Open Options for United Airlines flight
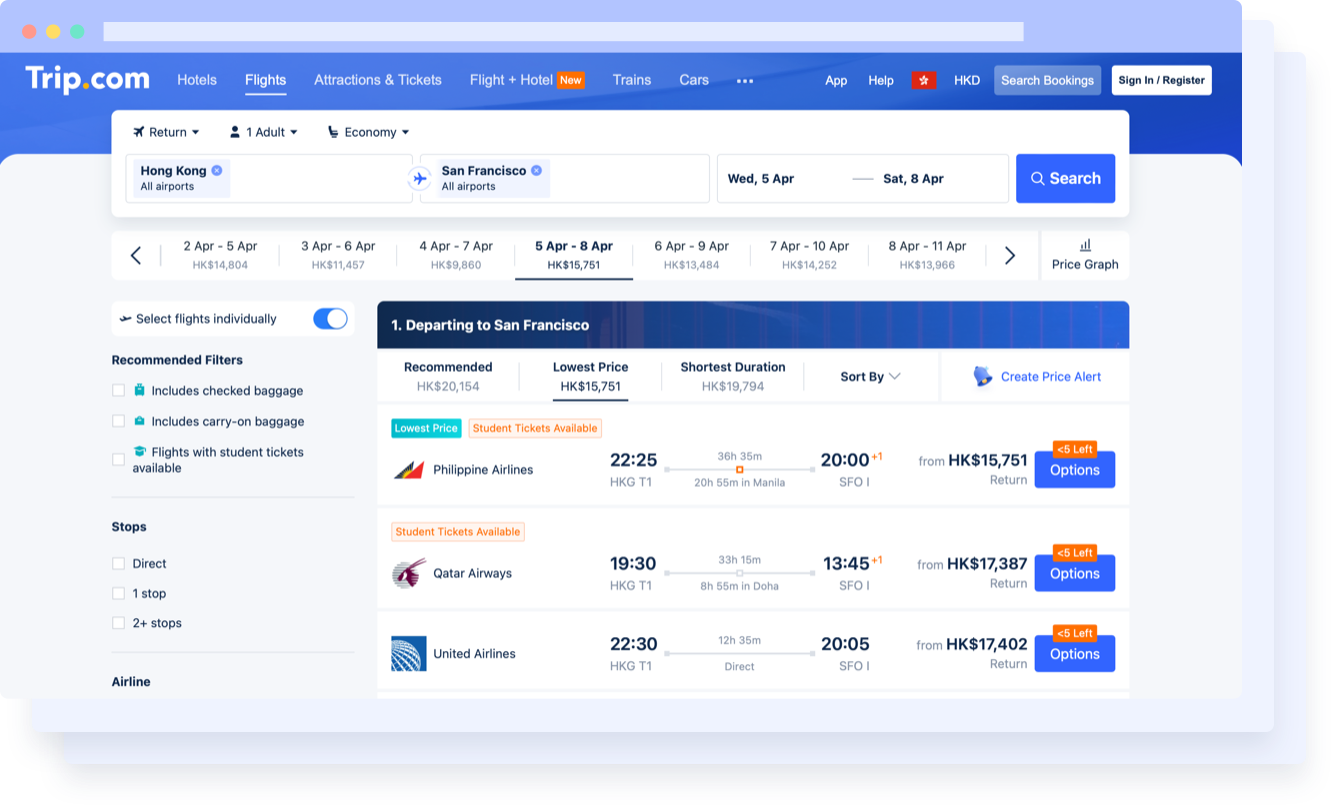Screen dimensions: 1334x808 click(x=1075, y=654)
